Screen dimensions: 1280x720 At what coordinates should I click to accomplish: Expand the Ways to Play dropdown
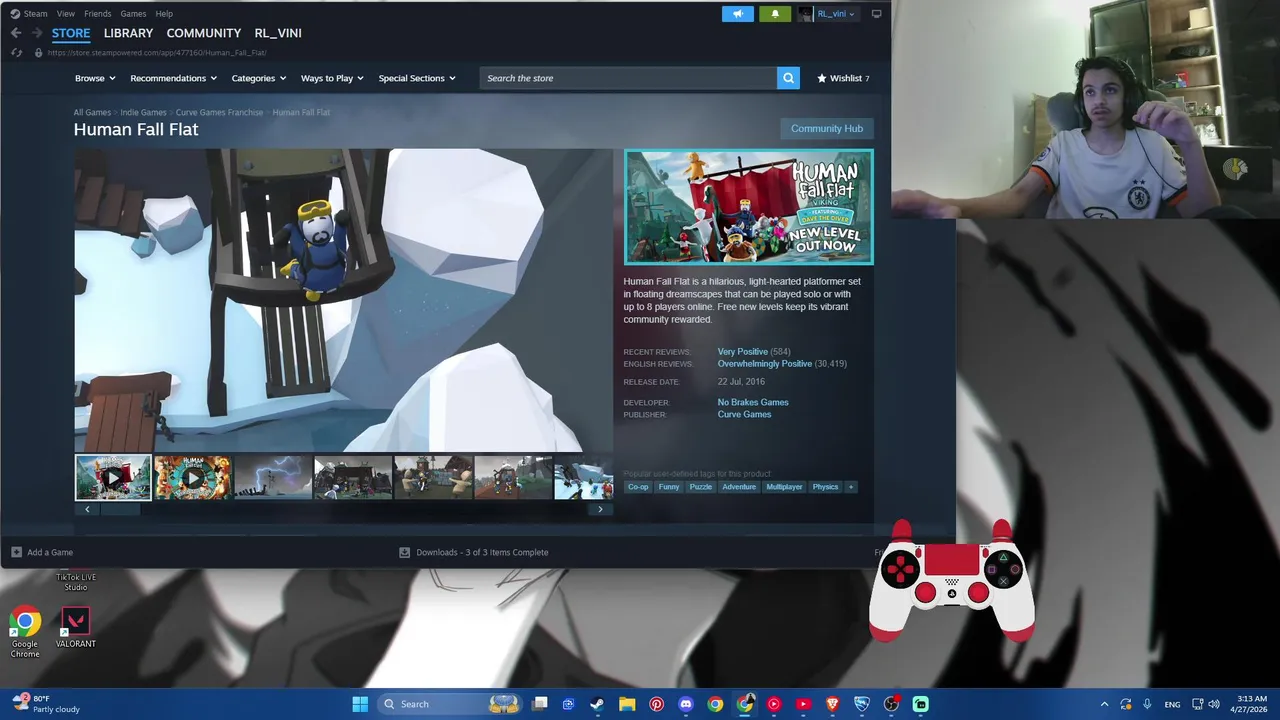tap(332, 78)
